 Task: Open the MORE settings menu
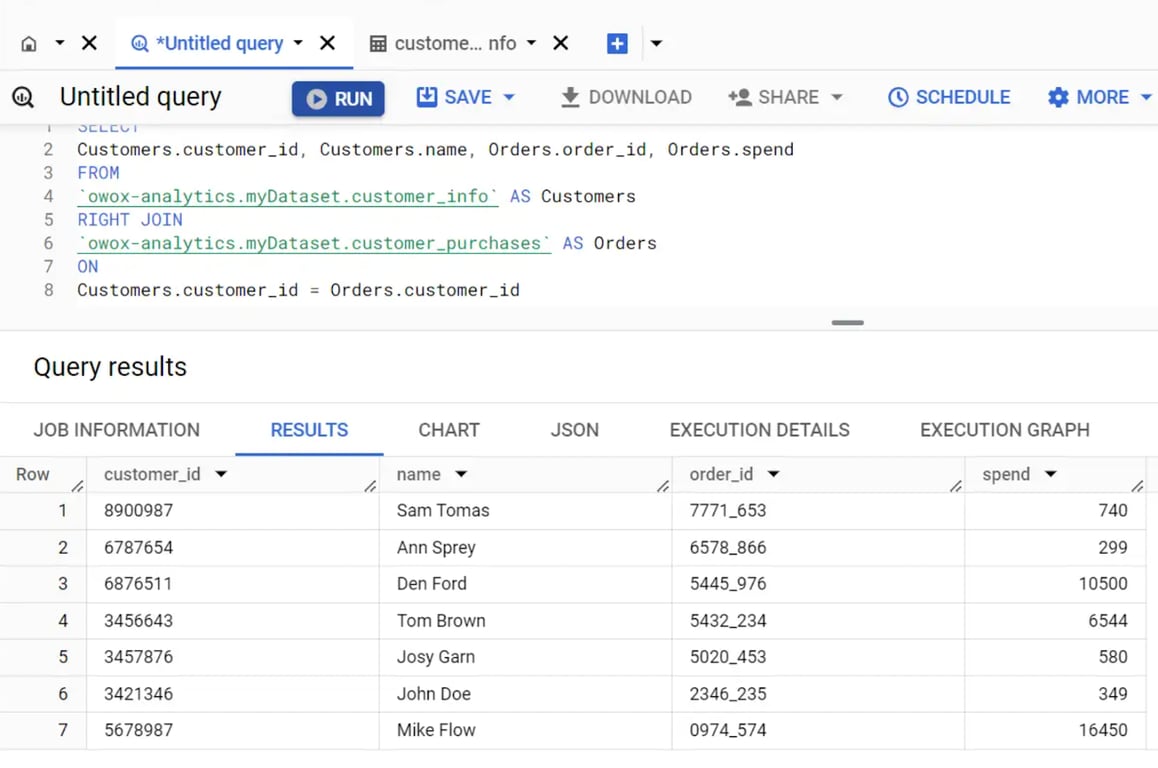1099,97
